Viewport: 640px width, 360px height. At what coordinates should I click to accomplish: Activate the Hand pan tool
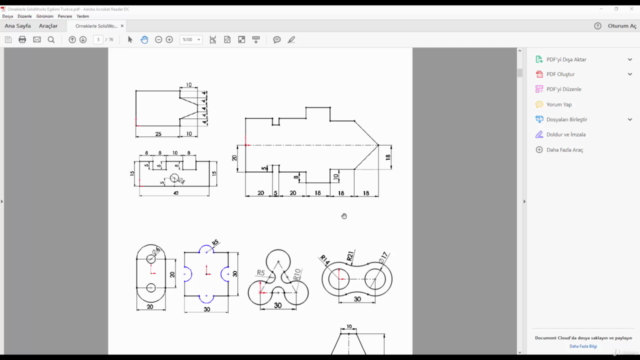144,40
